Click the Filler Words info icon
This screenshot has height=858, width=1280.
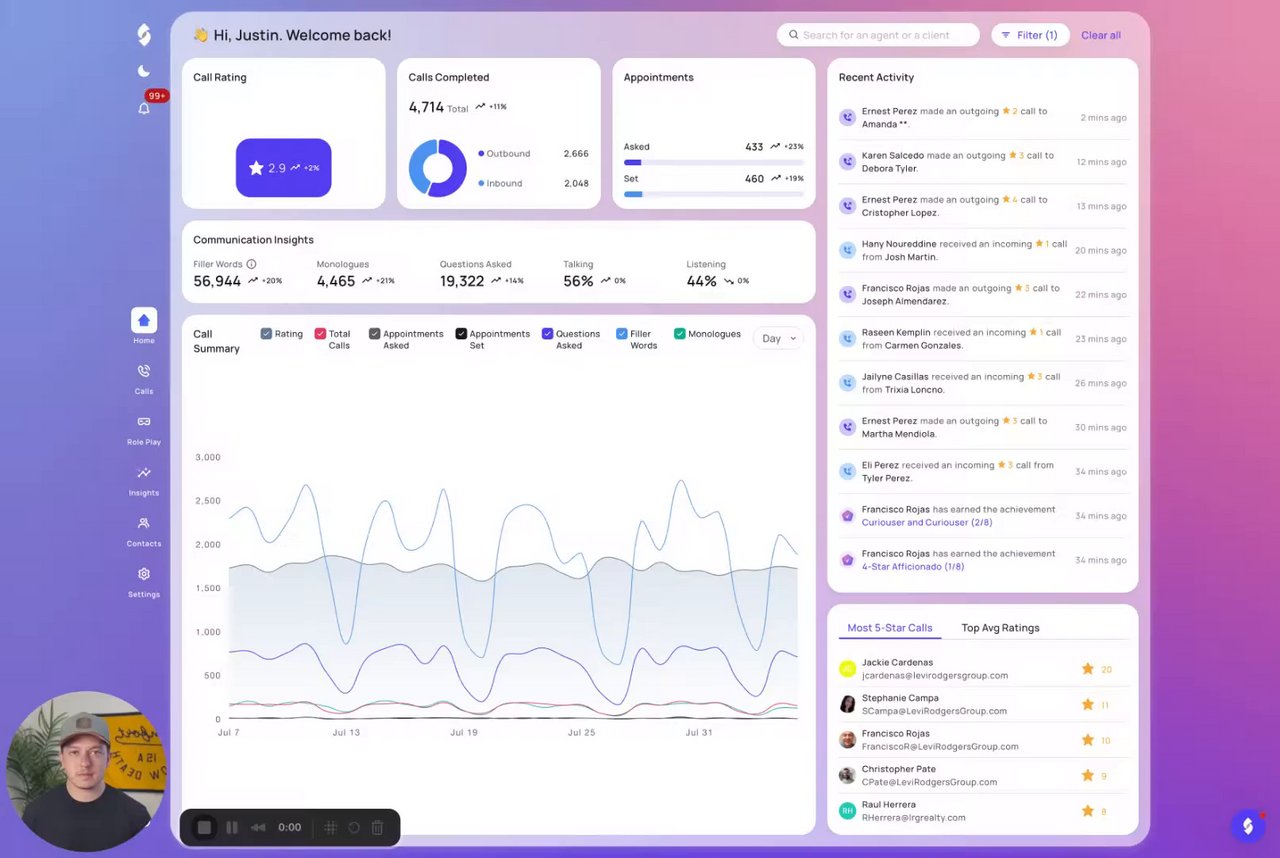[x=251, y=264]
